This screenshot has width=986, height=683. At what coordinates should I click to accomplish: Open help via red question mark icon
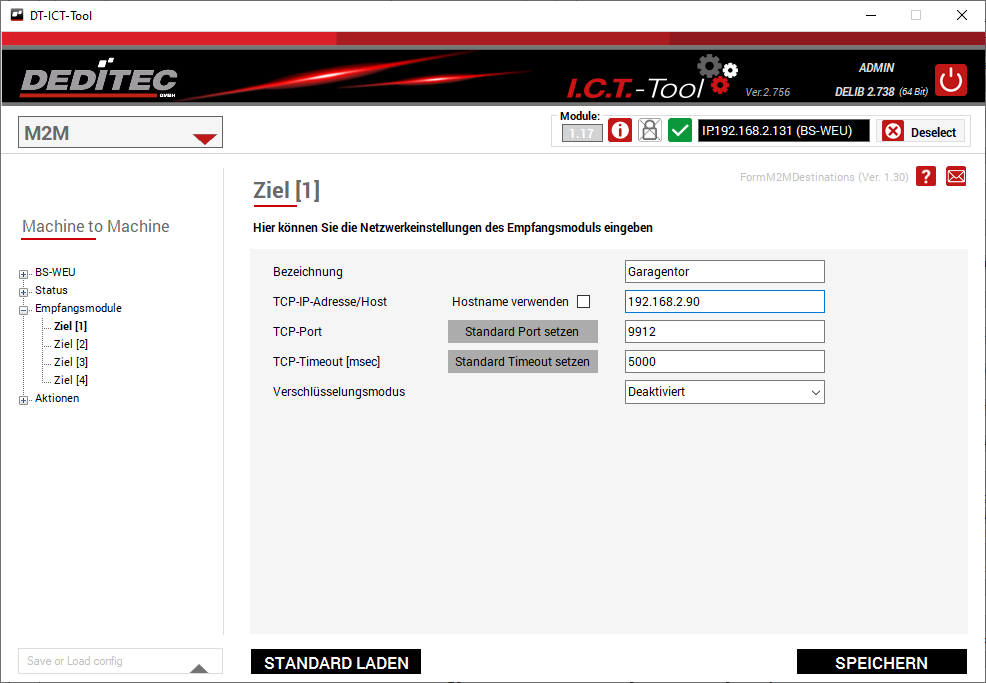926,176
